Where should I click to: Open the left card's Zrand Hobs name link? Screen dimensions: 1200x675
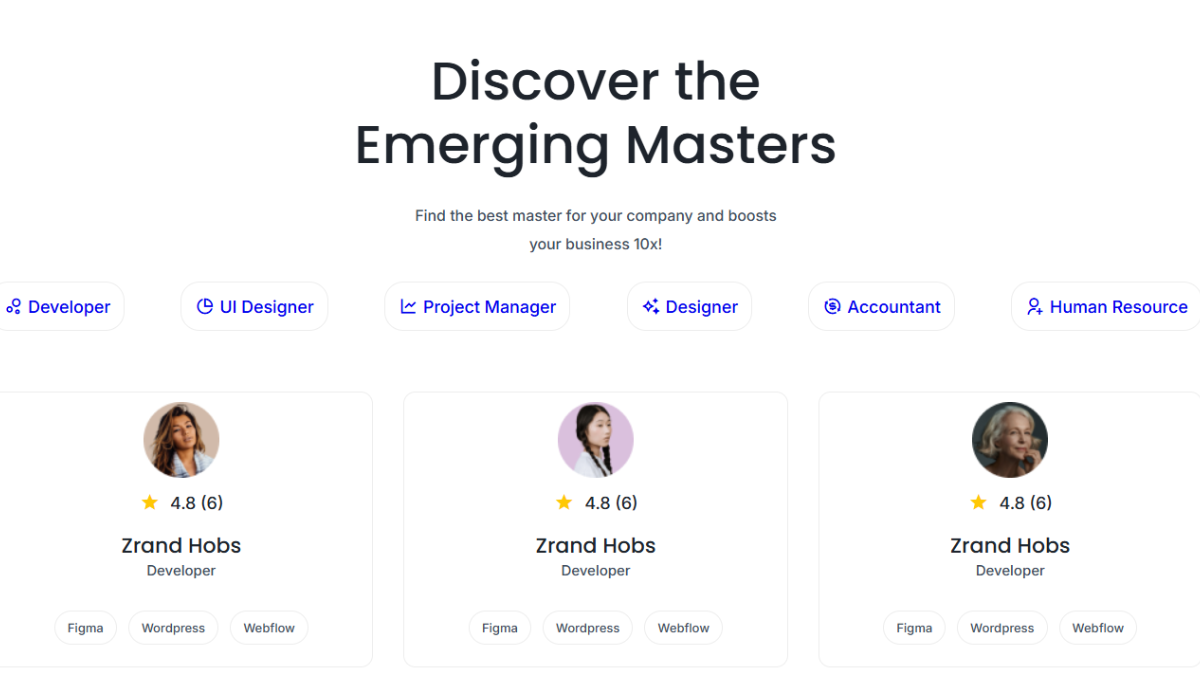(x=181, y=546)
